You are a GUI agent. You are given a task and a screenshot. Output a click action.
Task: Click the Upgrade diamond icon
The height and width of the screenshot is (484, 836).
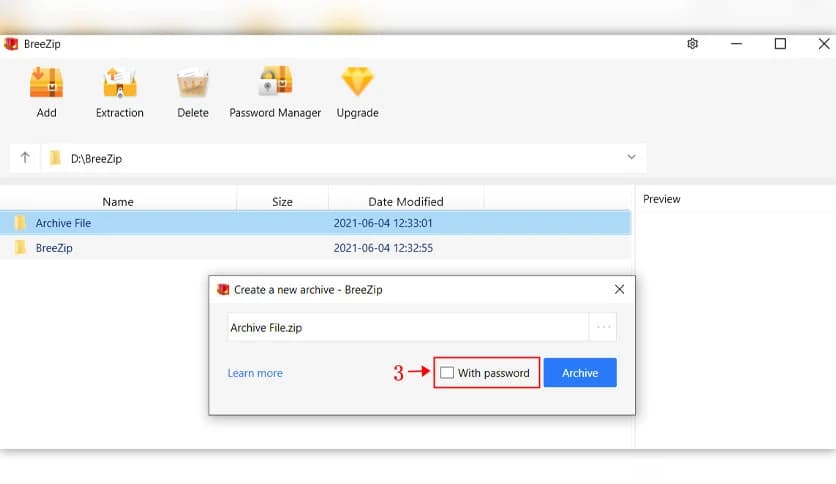pos(357,82)
